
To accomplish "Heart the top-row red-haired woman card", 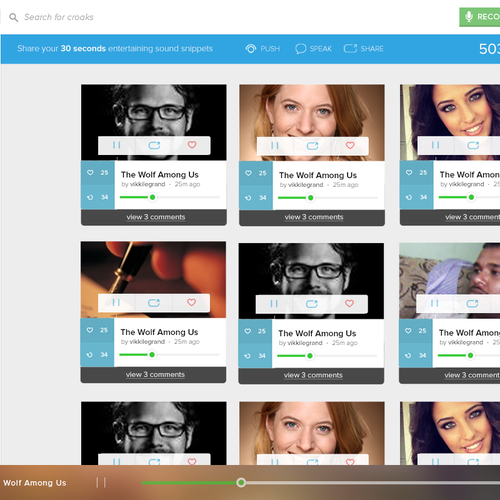I will click(350, 146).
